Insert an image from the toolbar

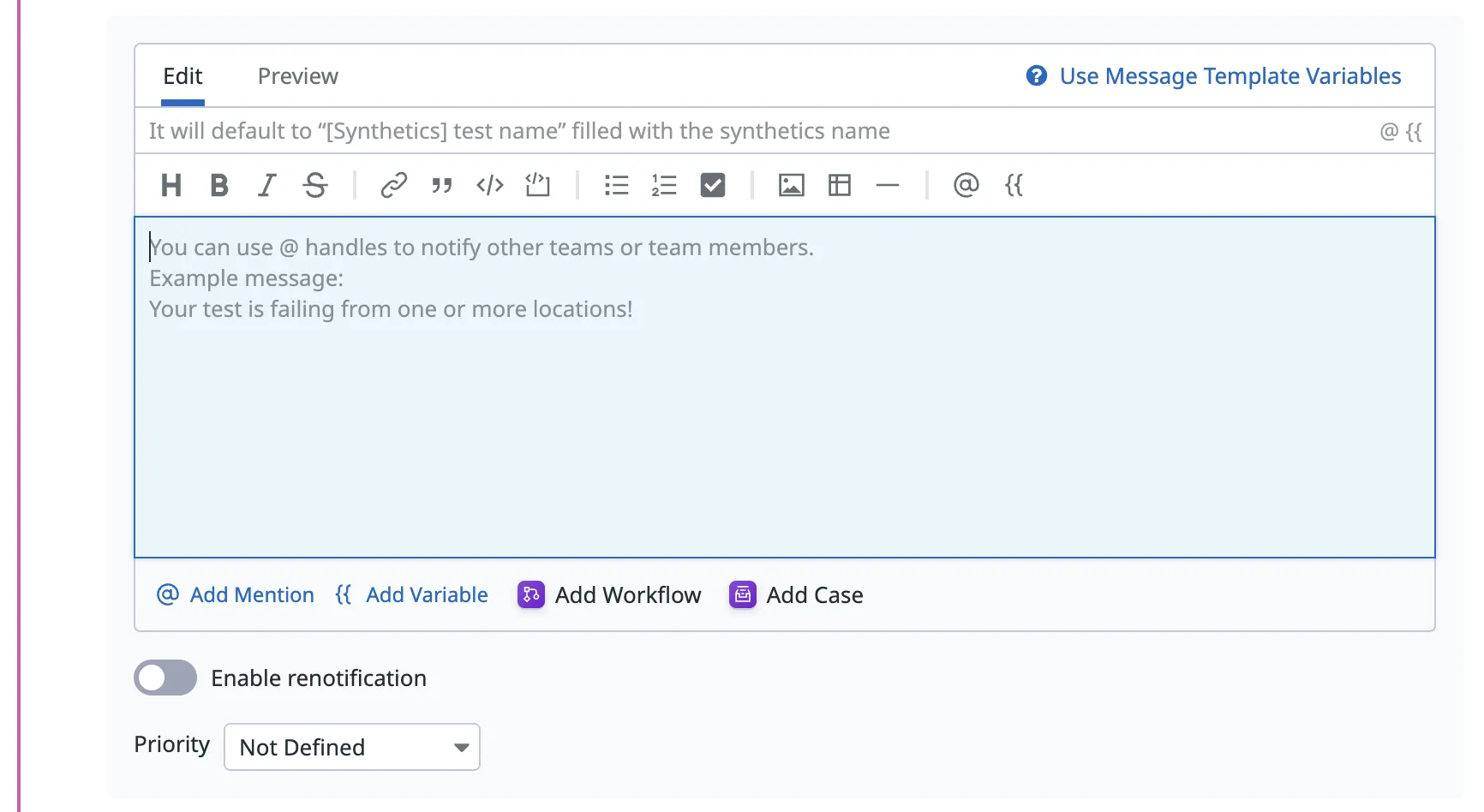tap(791, 185)
